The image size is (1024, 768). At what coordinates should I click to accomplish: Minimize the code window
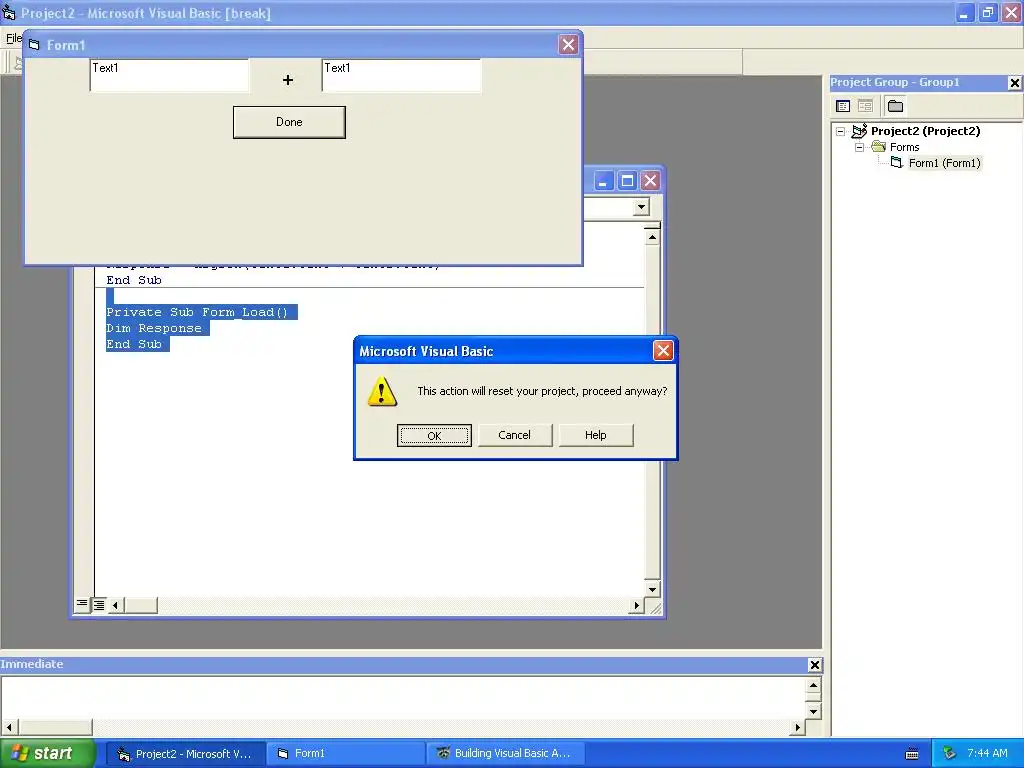point(603,181)
